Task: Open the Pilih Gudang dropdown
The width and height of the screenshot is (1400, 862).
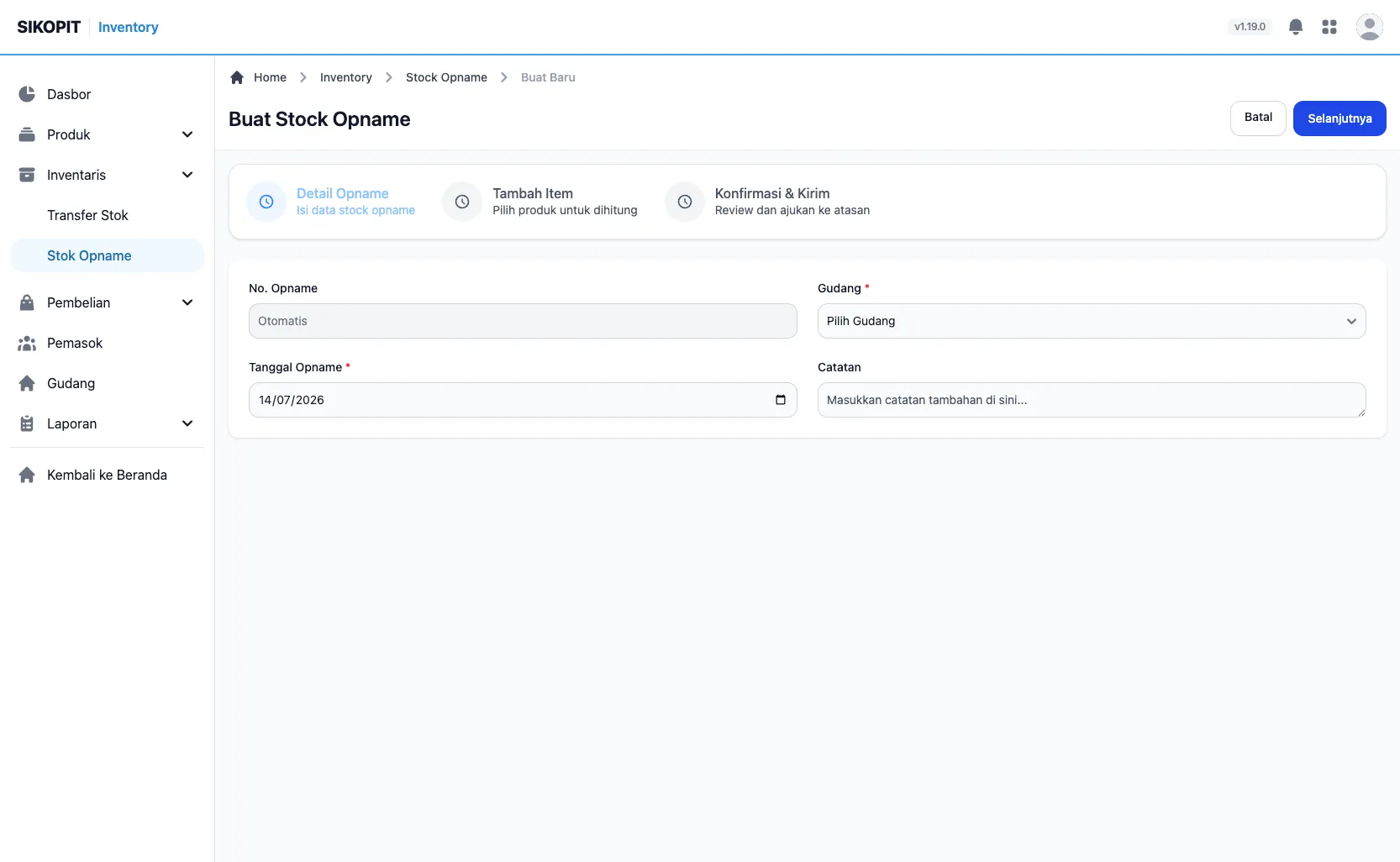Action: pyautogui.click(x=1092, y=321)
